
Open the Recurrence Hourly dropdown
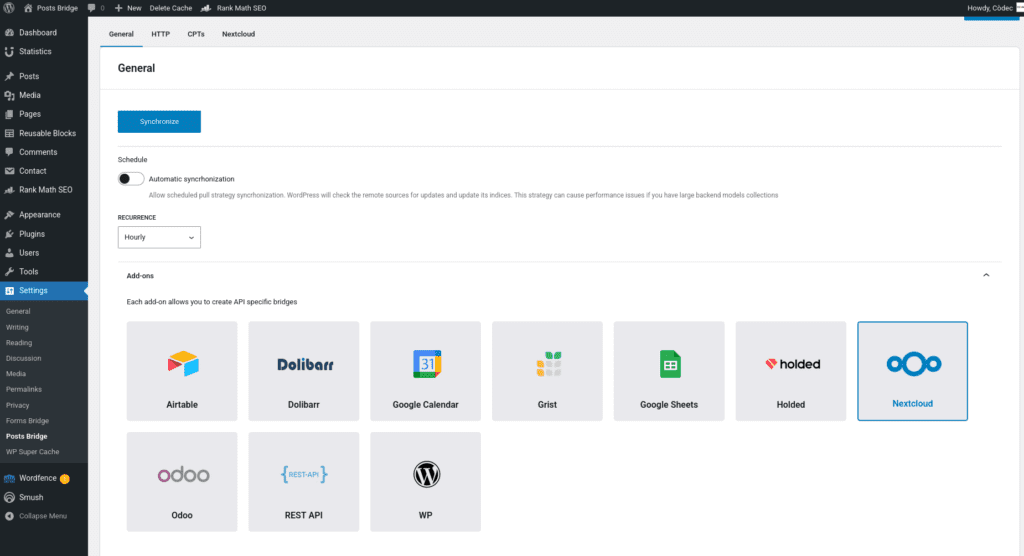click(x=159, y=237)
